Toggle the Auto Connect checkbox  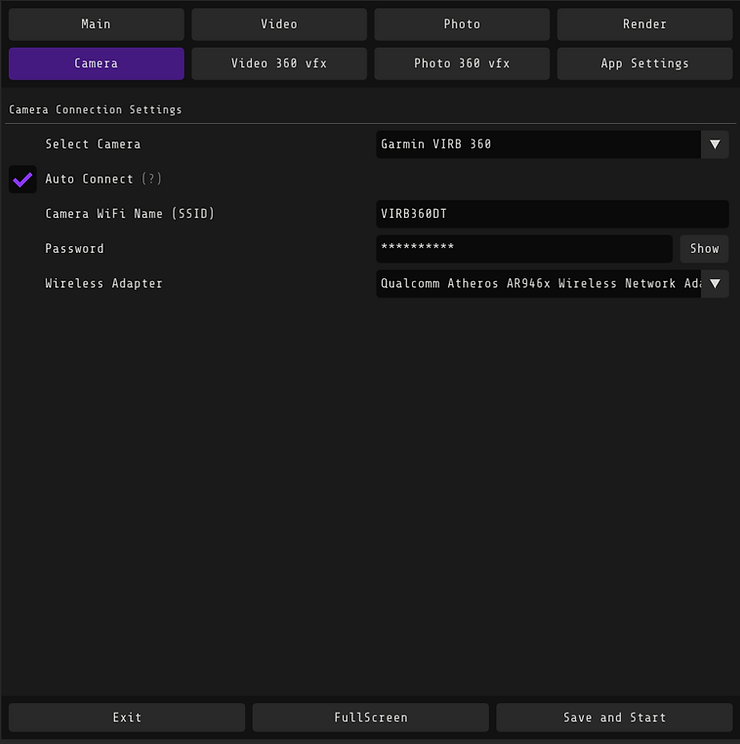pyautogui.click(x=23, y=179)
